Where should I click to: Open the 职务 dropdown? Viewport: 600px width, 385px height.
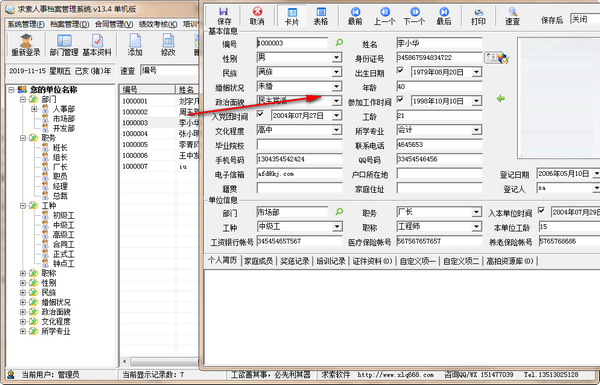click(x=476, y=212)
